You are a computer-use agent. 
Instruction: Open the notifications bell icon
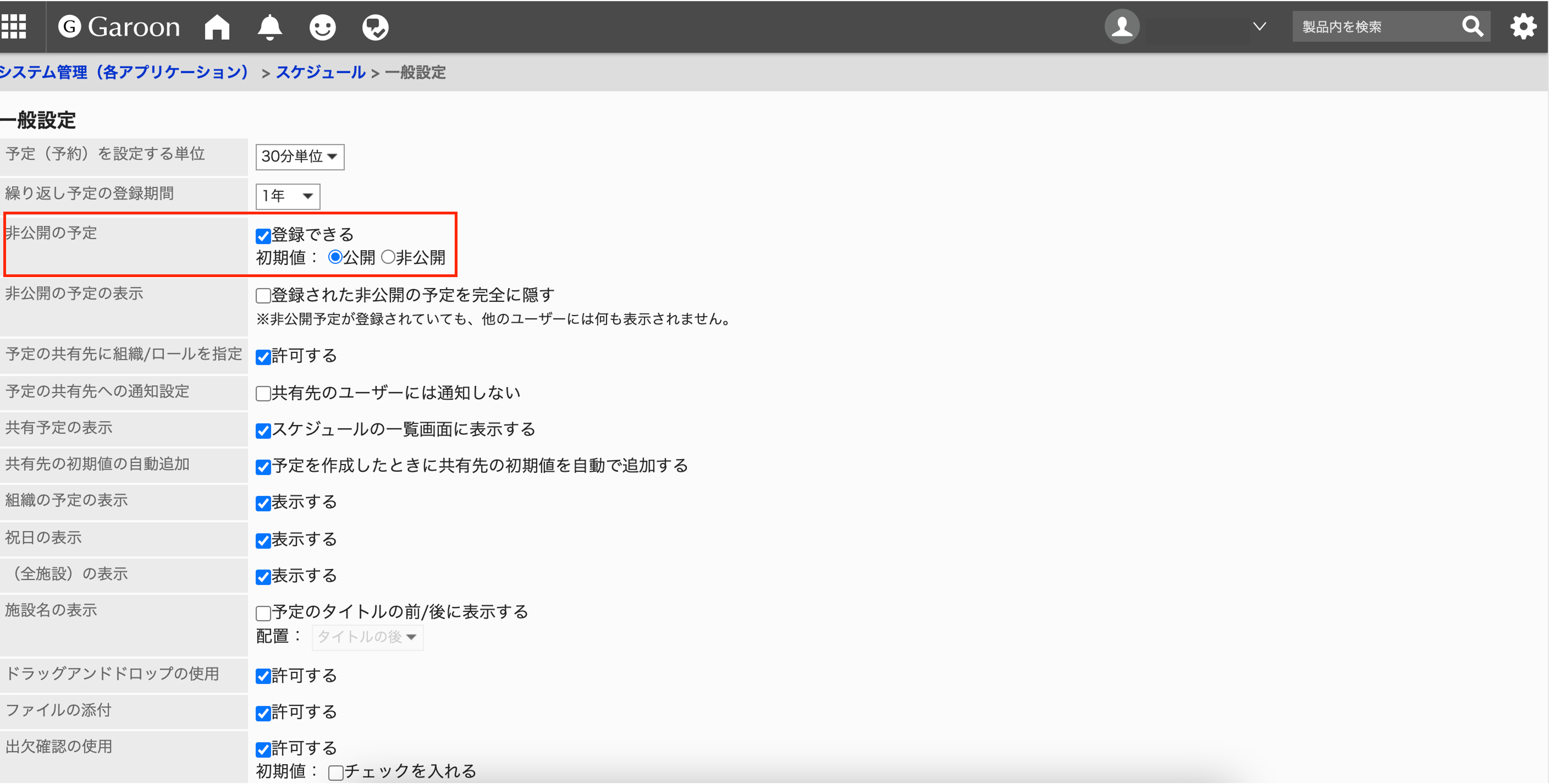[x=269, y=27]
